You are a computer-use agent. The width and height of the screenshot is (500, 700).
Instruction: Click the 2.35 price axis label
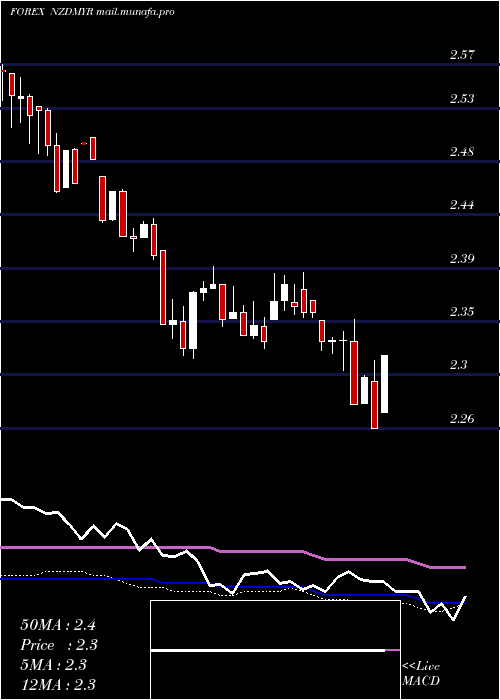pyautogui.click(x=462, y=312)
